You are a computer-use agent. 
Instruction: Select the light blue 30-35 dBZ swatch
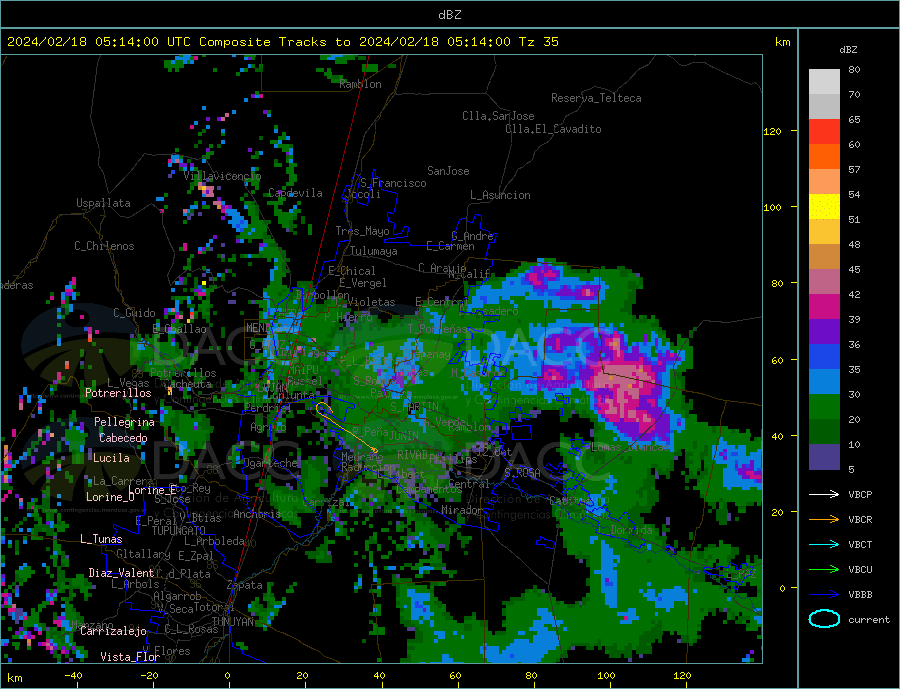(824, 382)
